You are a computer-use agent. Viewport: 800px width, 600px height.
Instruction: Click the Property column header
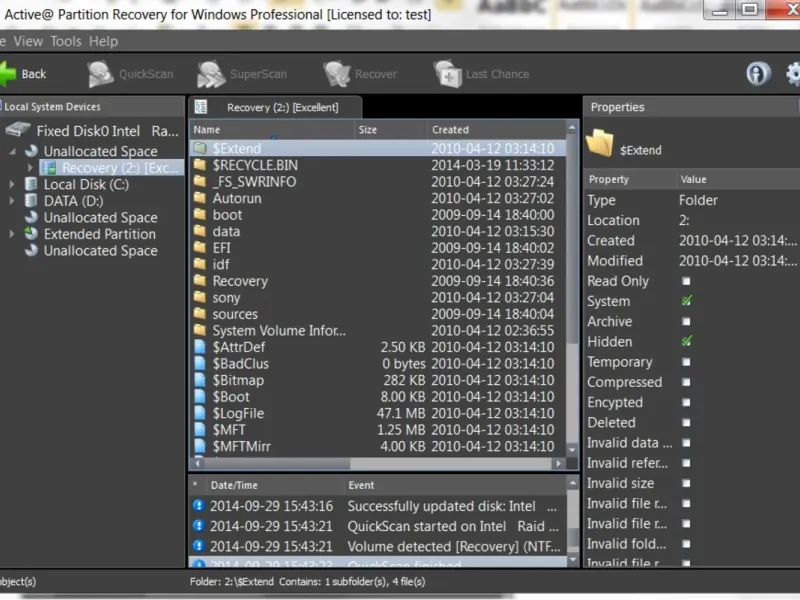click(630, 180)
